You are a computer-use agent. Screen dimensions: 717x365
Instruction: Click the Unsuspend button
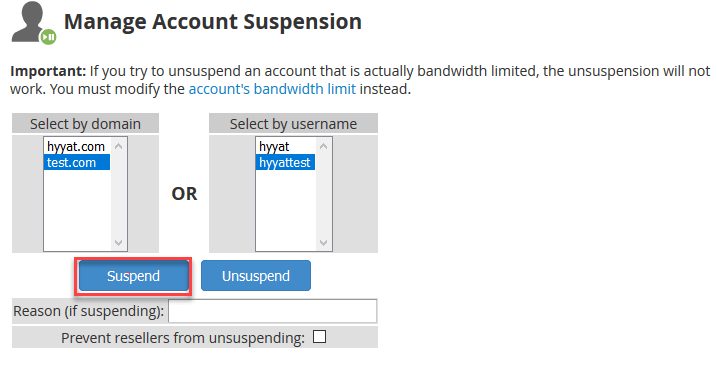point(256,276)
